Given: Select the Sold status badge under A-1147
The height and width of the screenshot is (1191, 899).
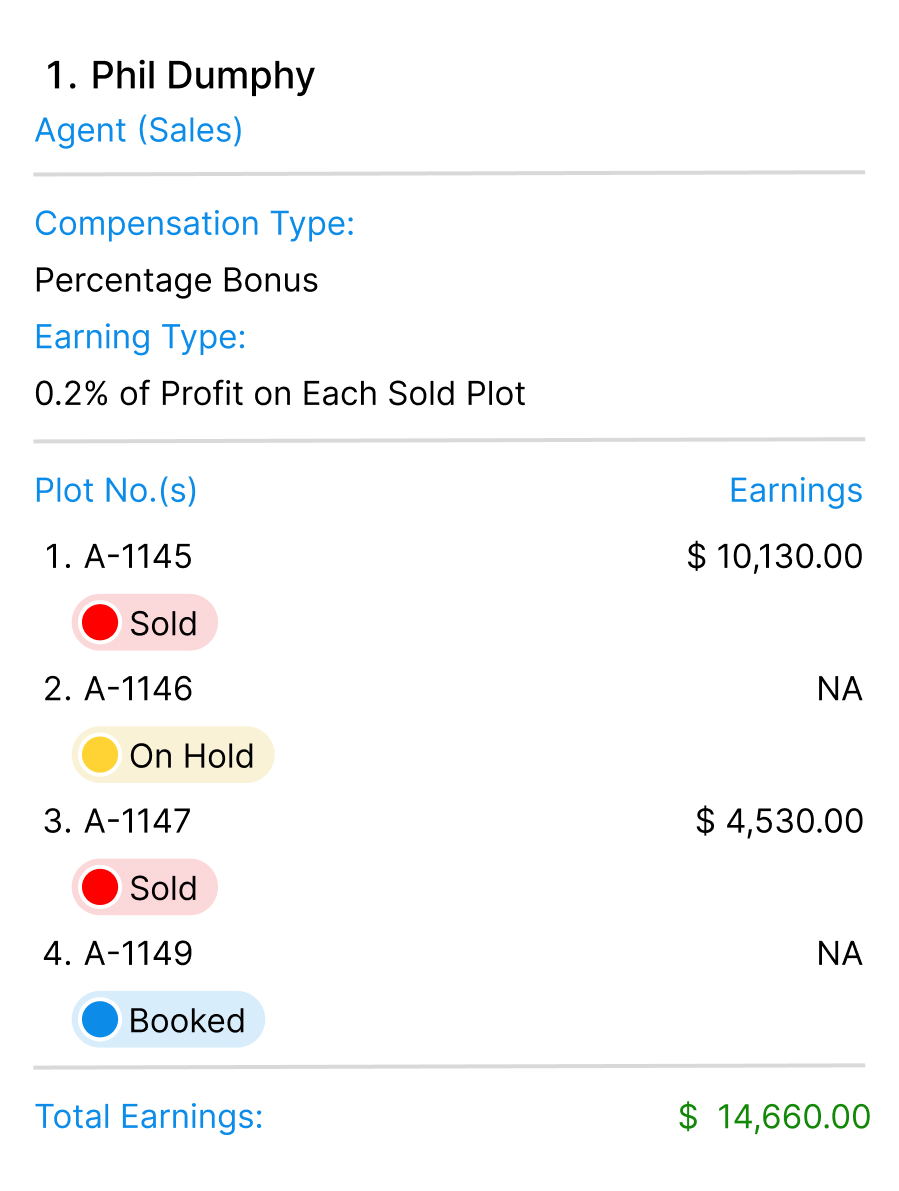Looking at the screenshot, I should click(145, 887).
